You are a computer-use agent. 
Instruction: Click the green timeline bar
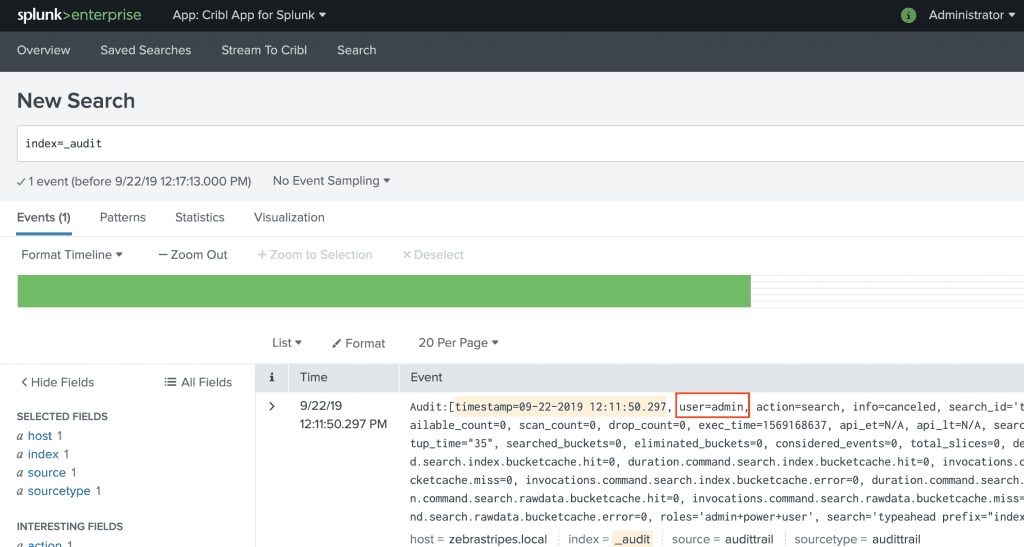click(384, 291)
